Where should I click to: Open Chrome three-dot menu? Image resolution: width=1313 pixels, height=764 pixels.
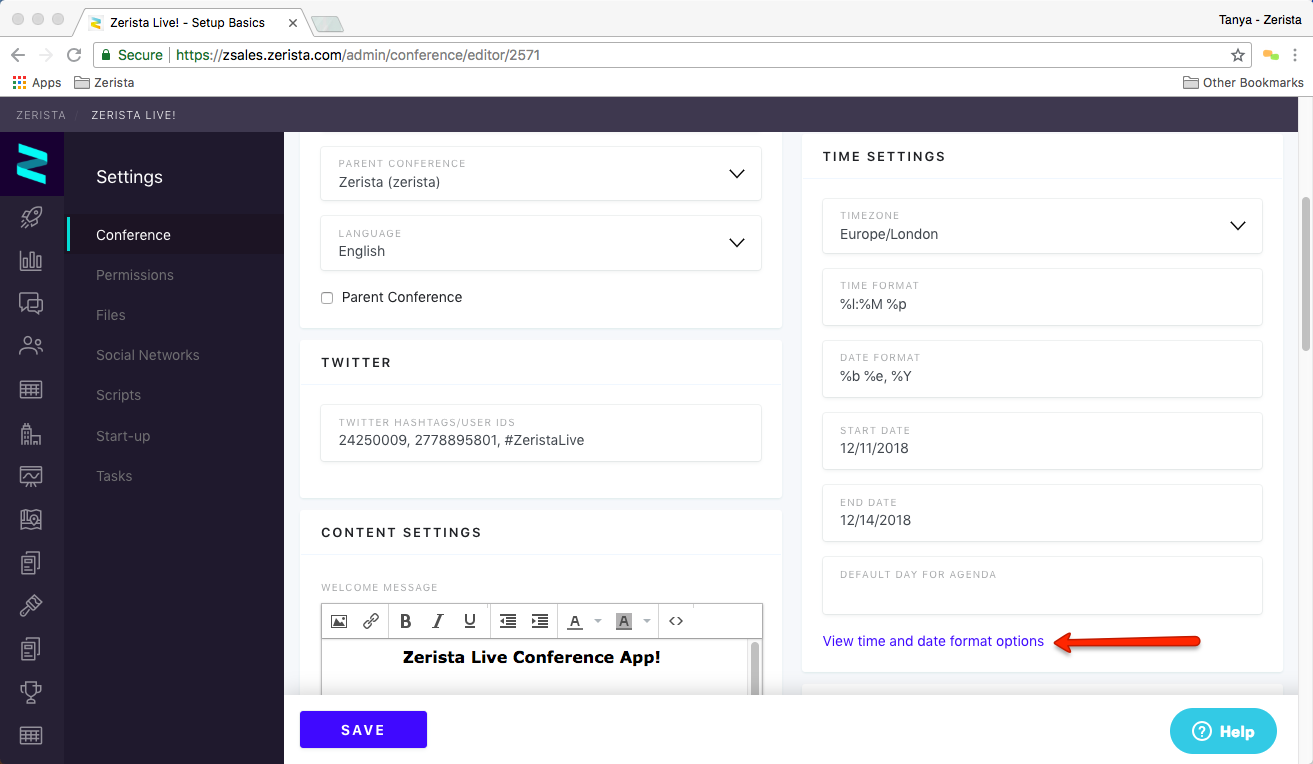(1295, 55)
